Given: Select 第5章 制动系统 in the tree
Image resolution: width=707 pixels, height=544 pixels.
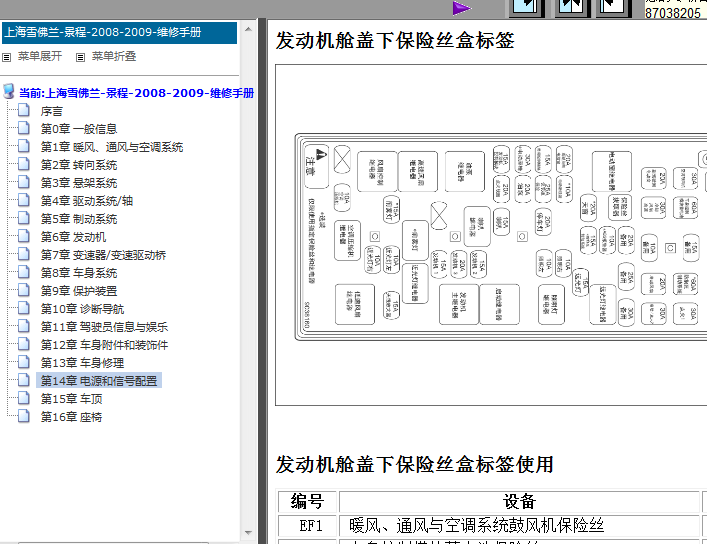Looking at the screenshot, I should tap(79, 219).
